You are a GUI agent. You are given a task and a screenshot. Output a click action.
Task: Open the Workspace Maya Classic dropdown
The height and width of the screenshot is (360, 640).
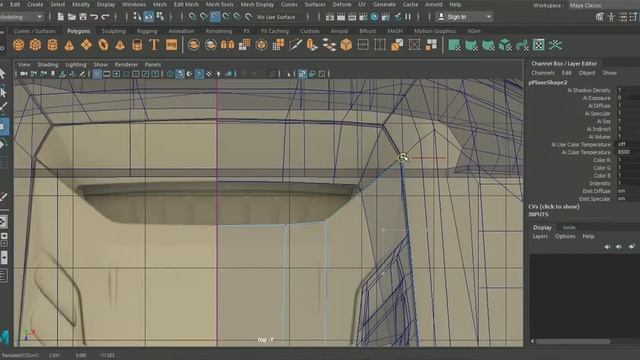click(604, 5)
